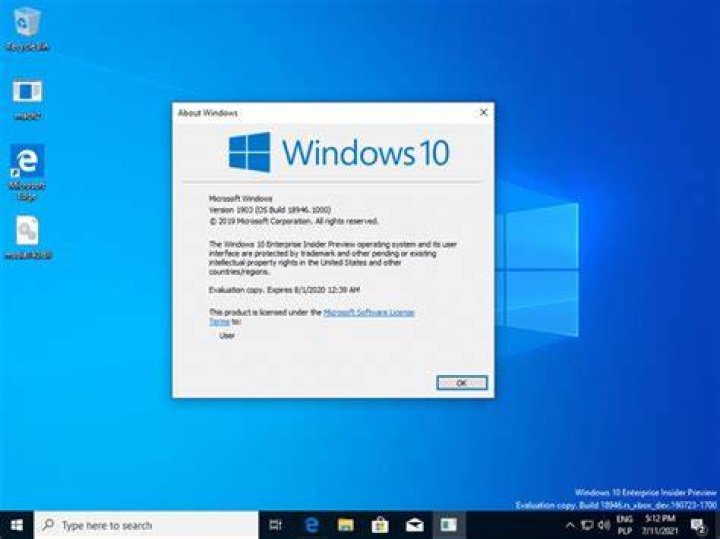Click the Type here to search box
The height and width of the screenshot is (539, 720).
tap(146, 525)
